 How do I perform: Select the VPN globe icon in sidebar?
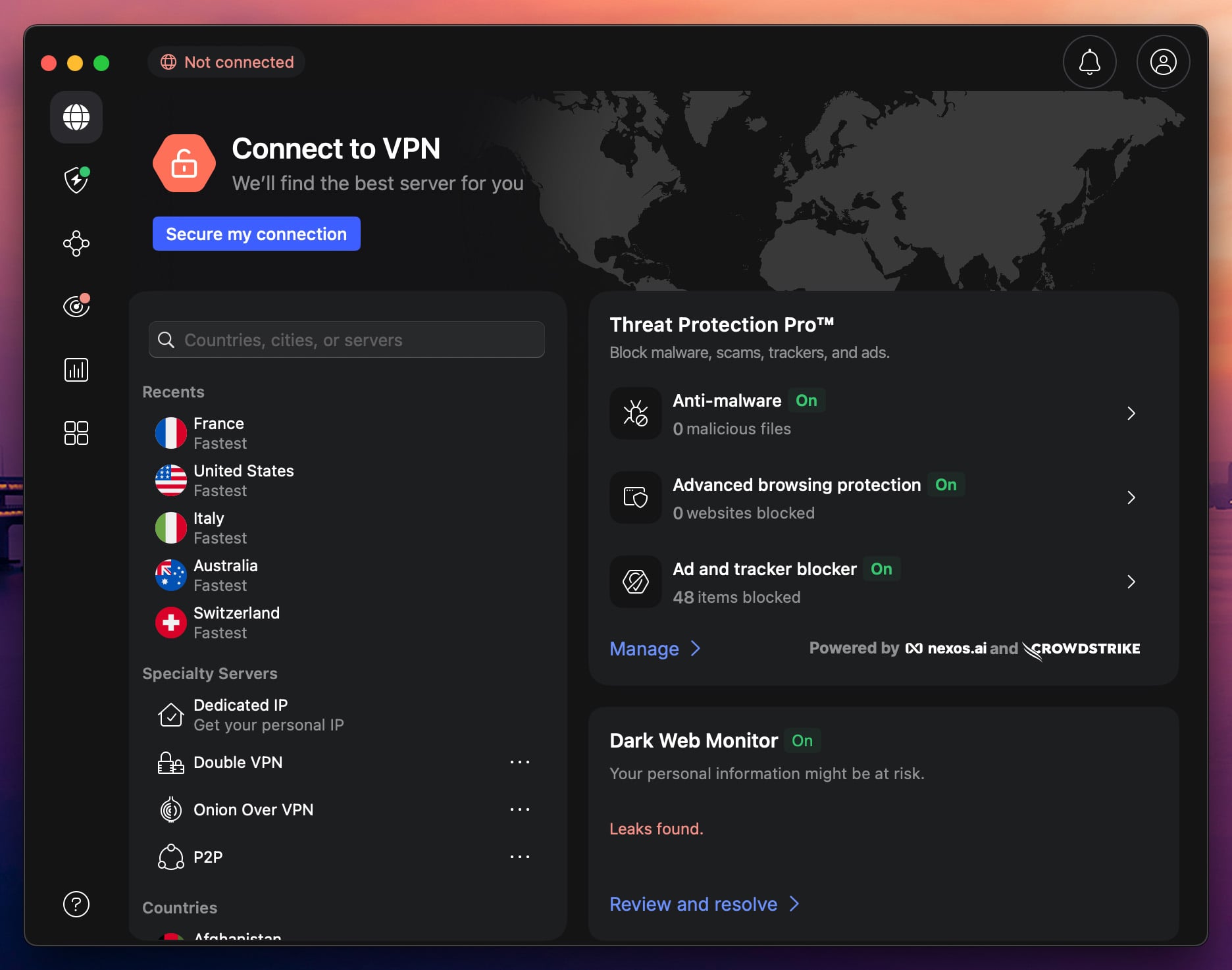coord(76,117)
